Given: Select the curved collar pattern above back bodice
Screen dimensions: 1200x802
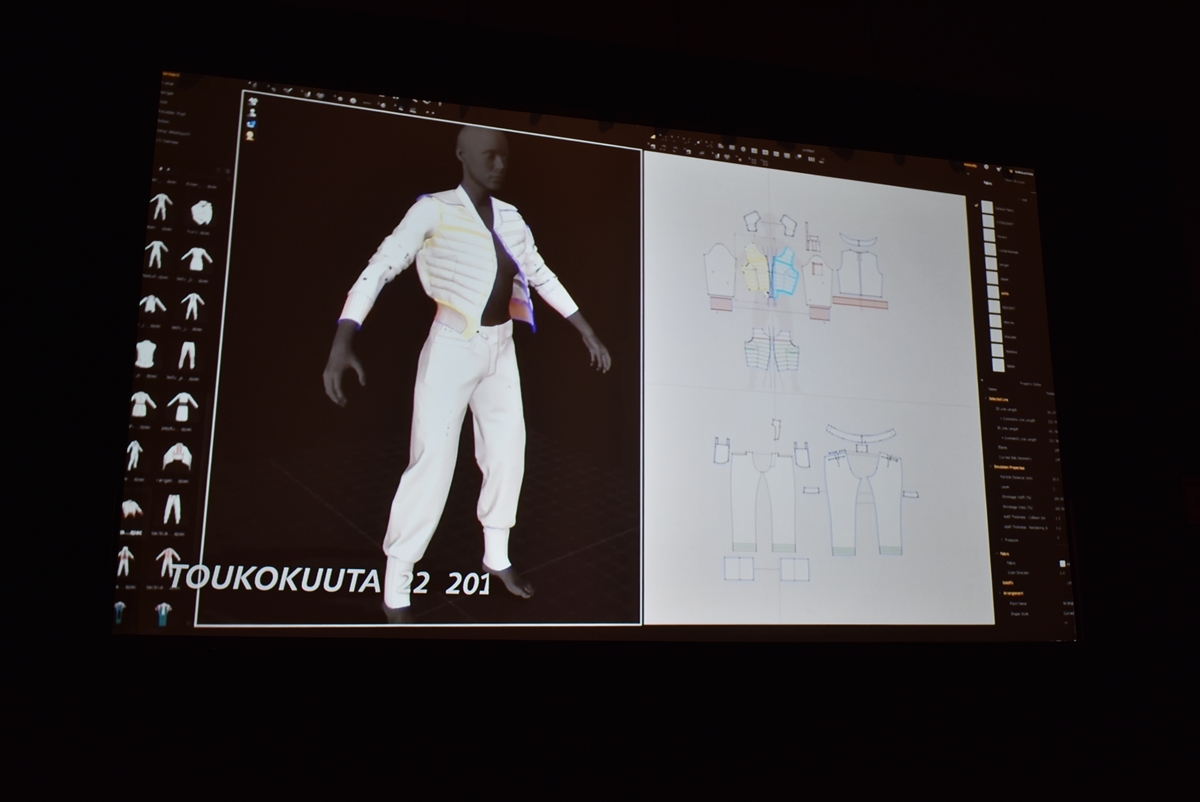Looking at the screenshot, I should coord(858,240).
